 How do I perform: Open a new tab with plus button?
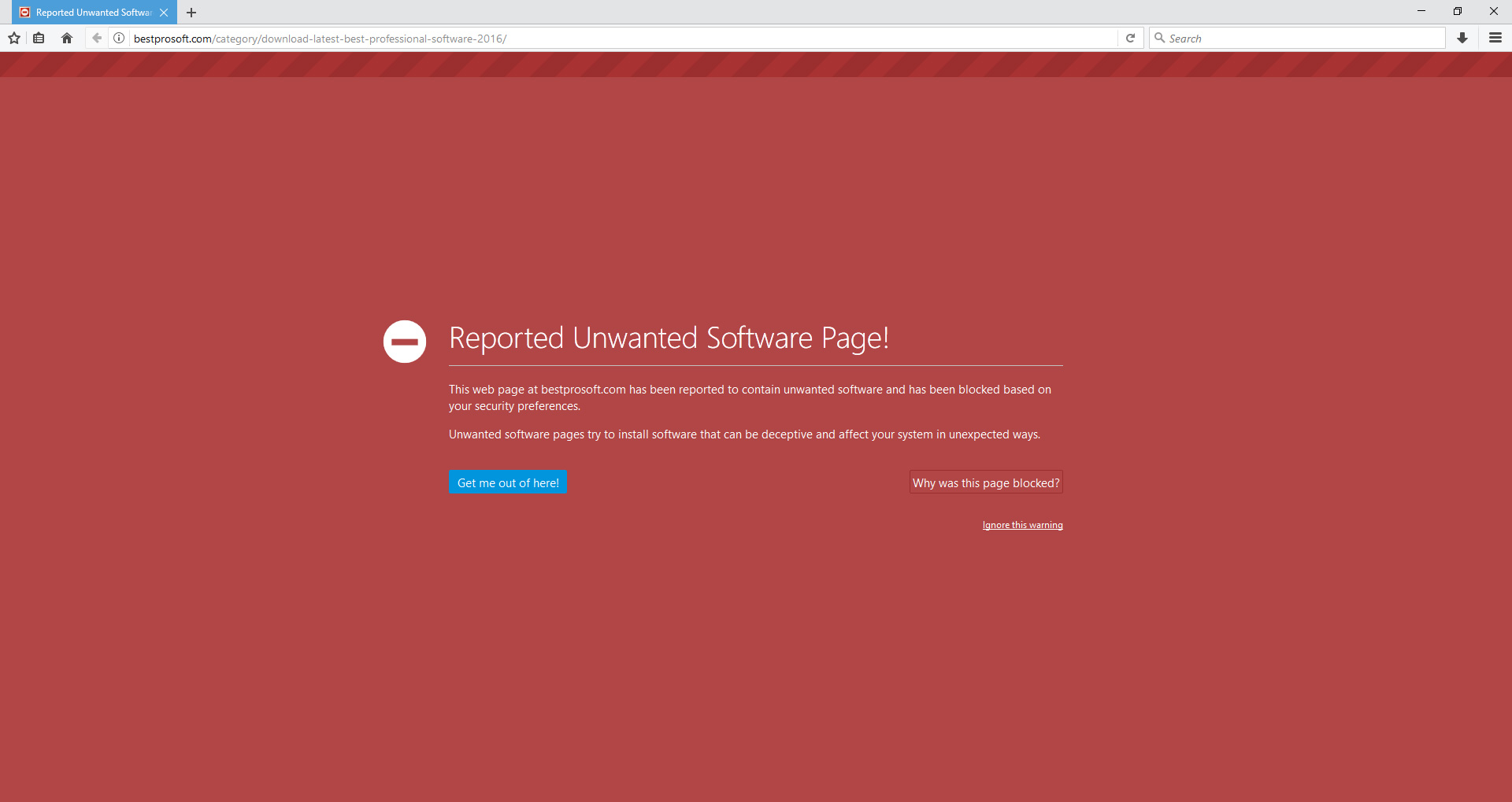tap(191, 13)
